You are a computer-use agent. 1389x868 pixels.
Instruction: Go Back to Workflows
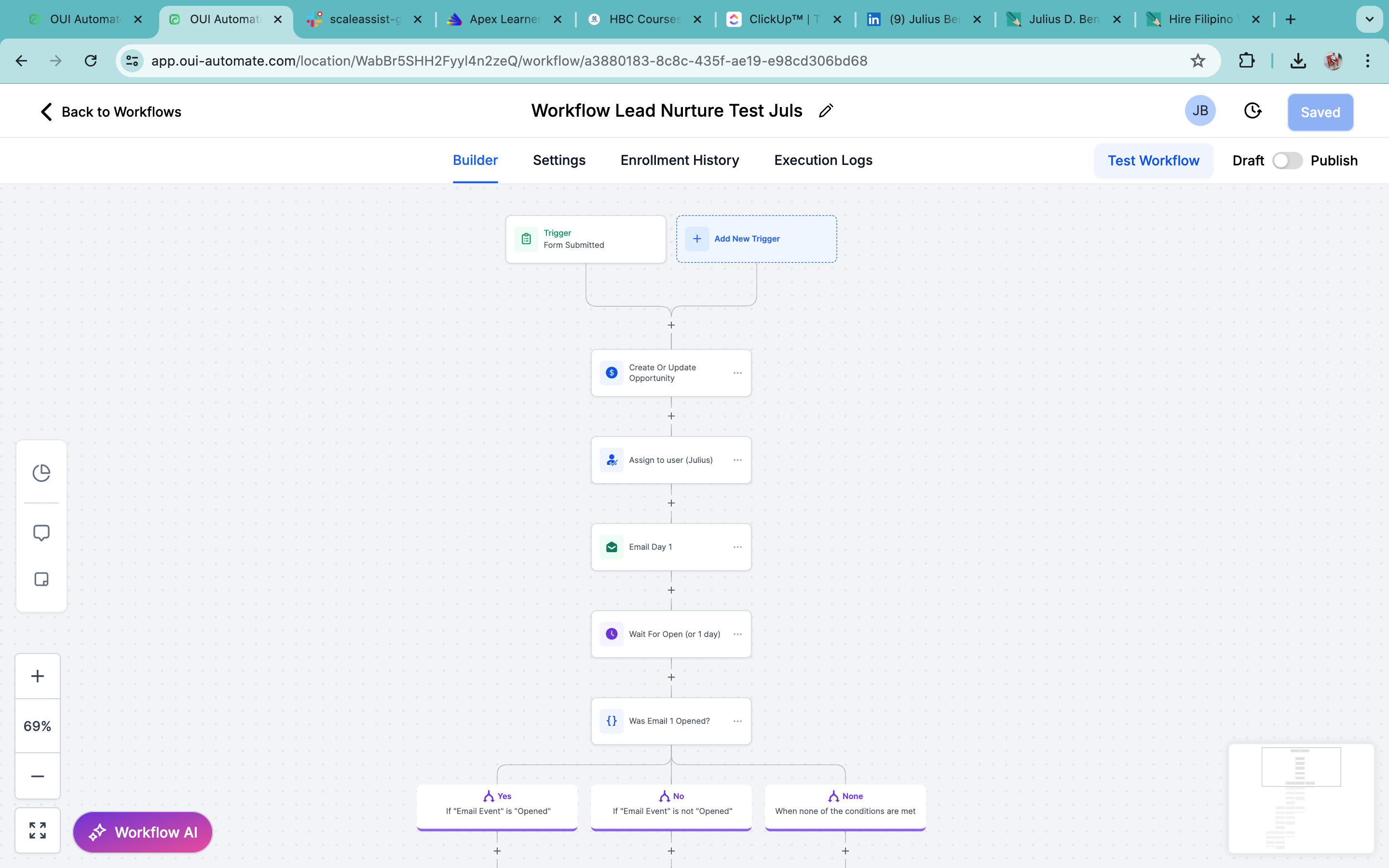point(111,111)
